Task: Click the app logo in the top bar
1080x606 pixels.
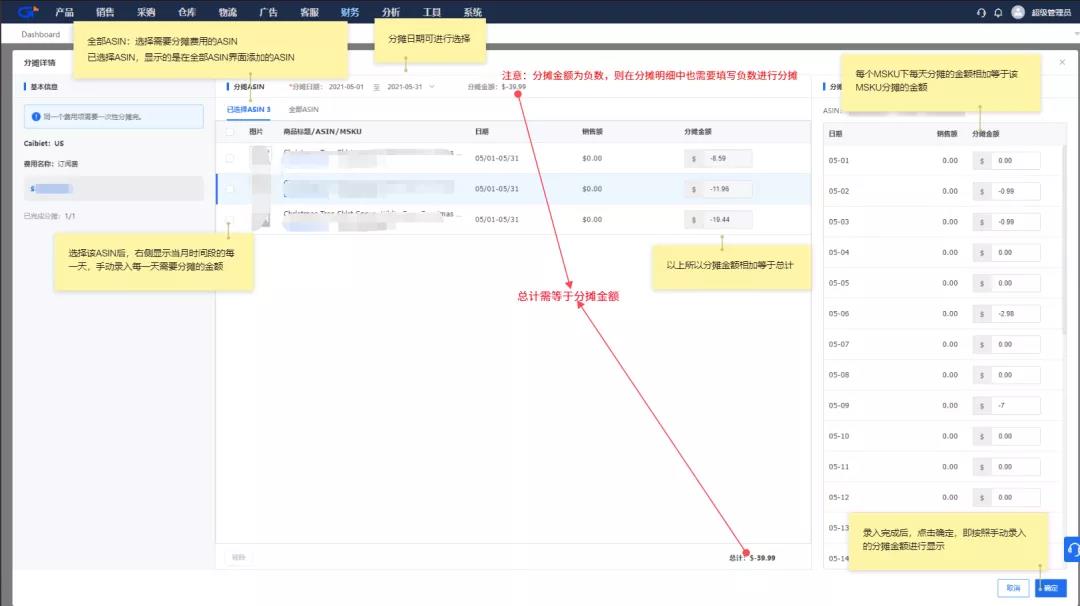Action: coord(28,12)
